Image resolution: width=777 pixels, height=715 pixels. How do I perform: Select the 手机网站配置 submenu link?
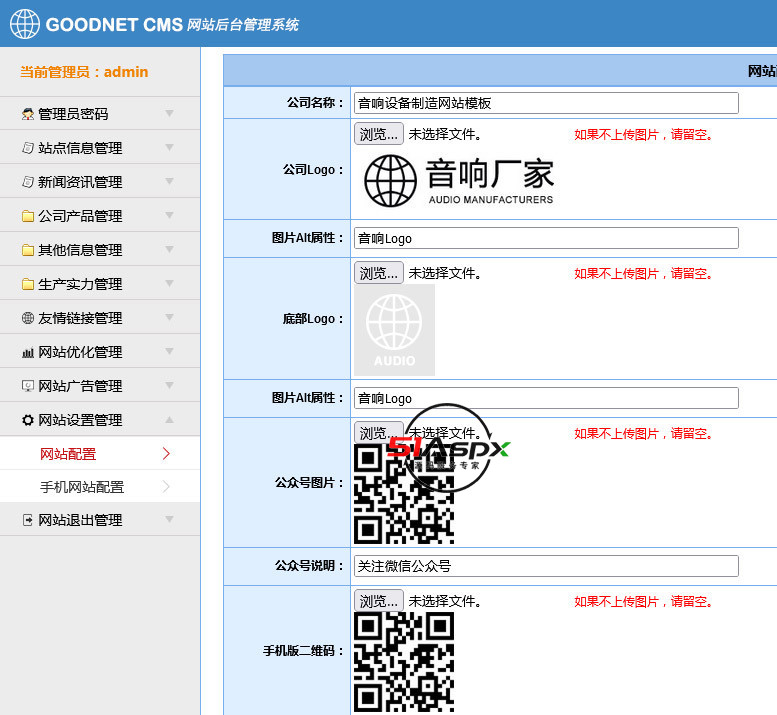[x=82, y=487]
